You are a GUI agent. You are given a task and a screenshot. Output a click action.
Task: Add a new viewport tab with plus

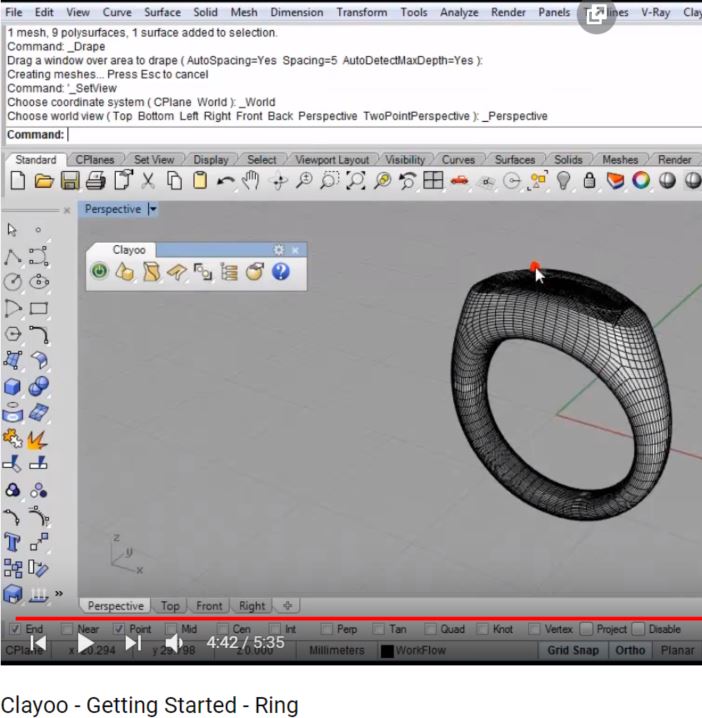pyautogui.click(x=288, y=605)
